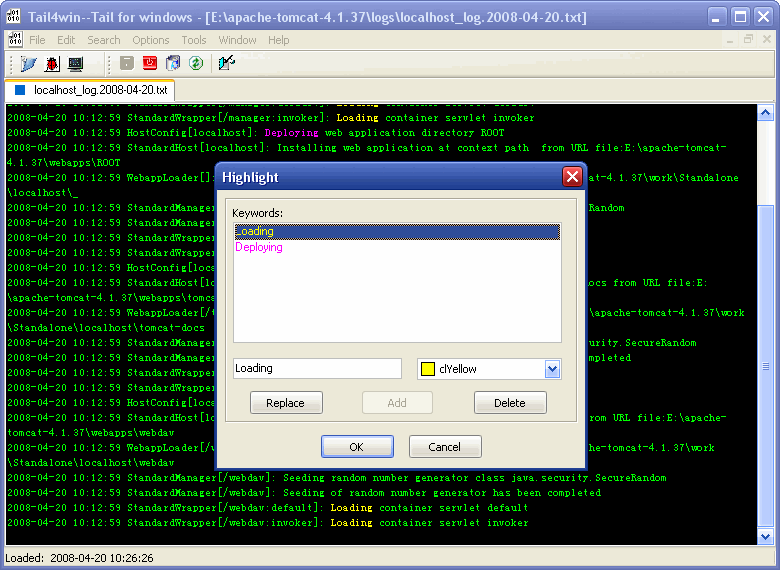Click the binary document icon in the menu bar
780x570 pixels.
pyautogui.click(x=15, y=40)
